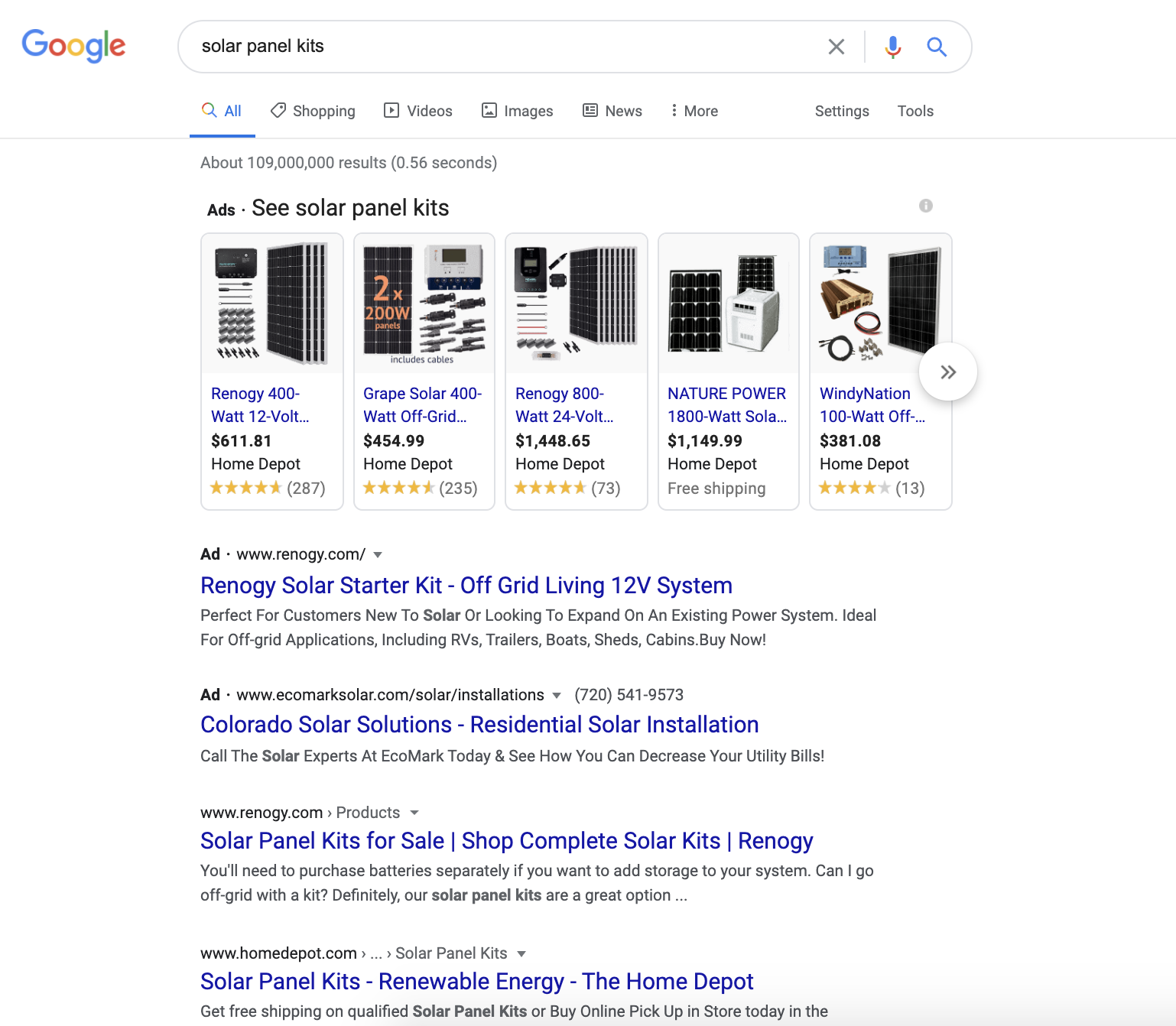1176x1026 pixels.
Task: Open the search Tools menu
Action: (915, 111)
